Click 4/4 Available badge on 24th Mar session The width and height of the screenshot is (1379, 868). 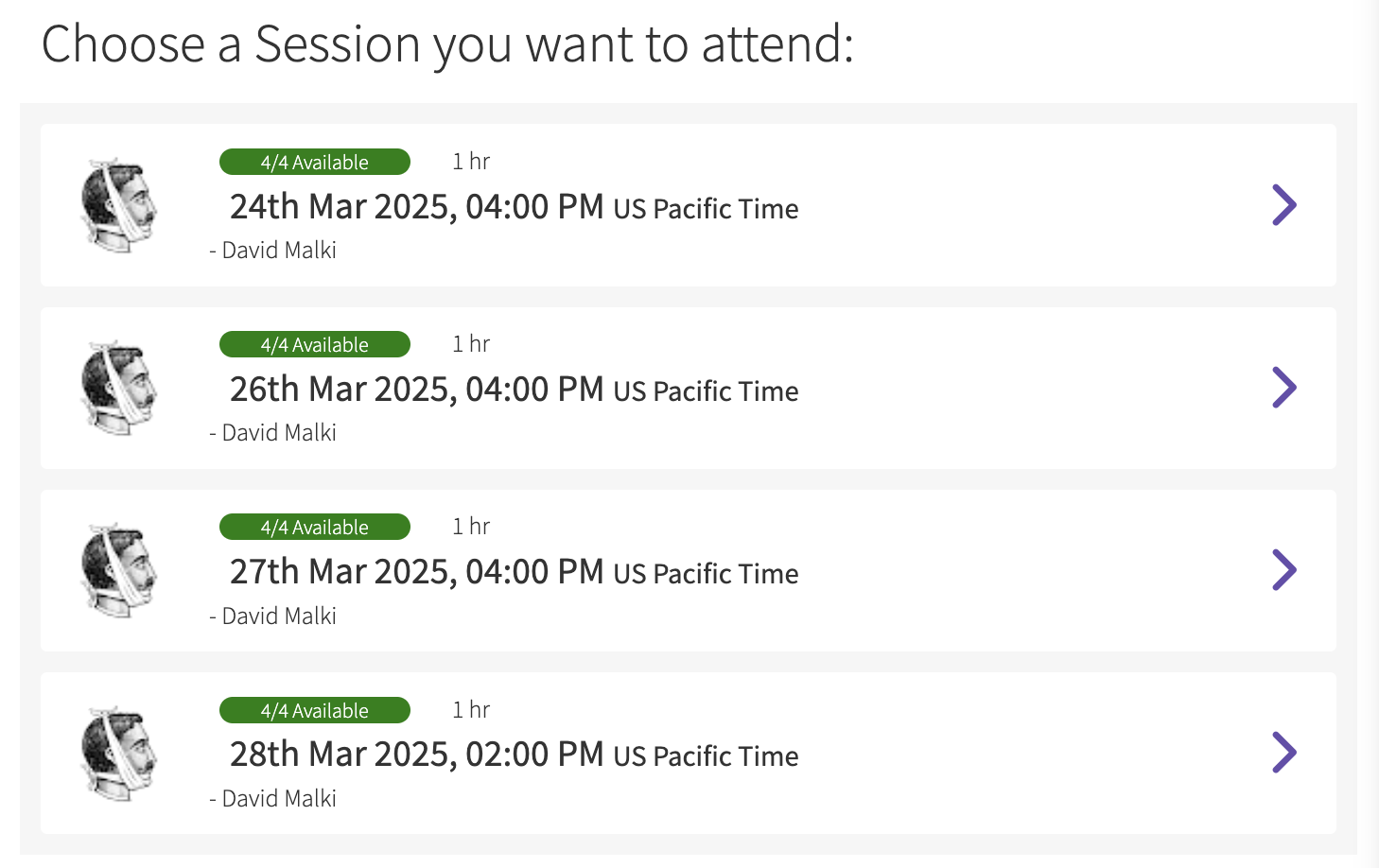315,162
